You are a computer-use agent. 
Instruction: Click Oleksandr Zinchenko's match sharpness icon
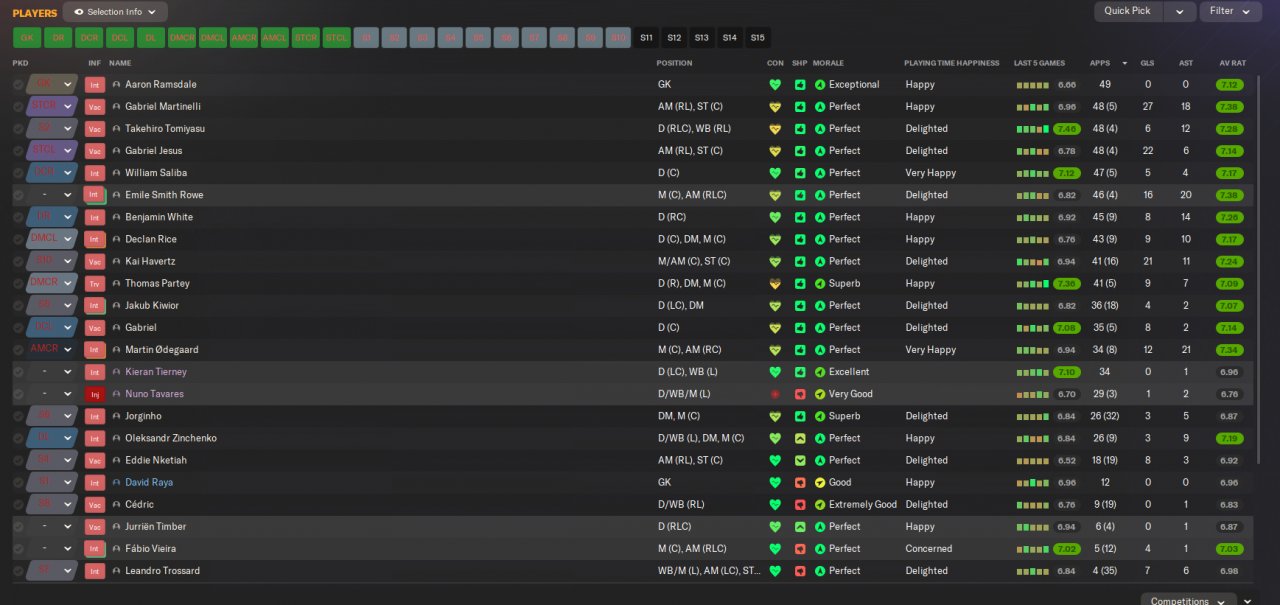click(800, 438)
